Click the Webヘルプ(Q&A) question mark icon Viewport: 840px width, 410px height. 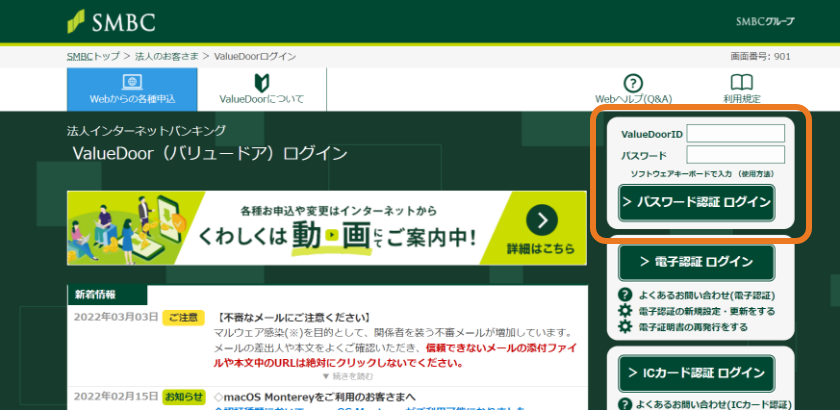click(632, 83)
